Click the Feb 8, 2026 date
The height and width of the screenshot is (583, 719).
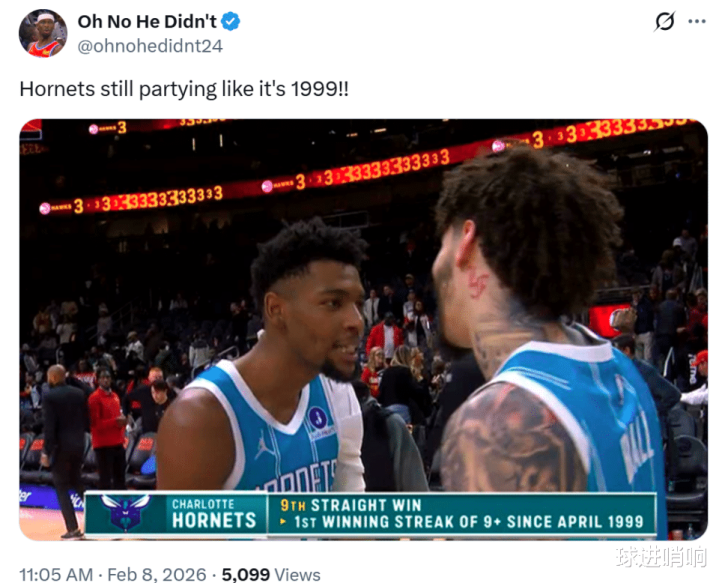coord(157,574)
